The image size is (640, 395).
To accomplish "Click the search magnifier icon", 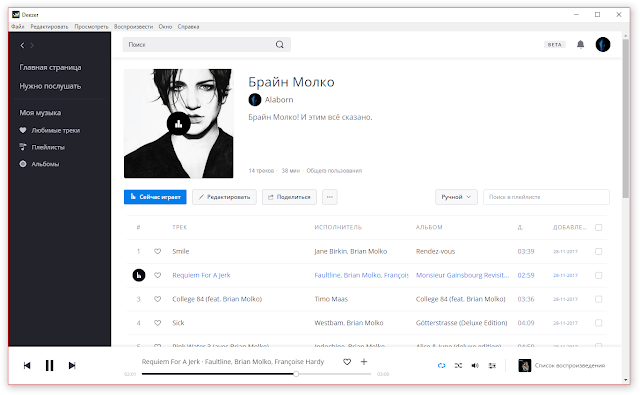I will pos(280,44).
